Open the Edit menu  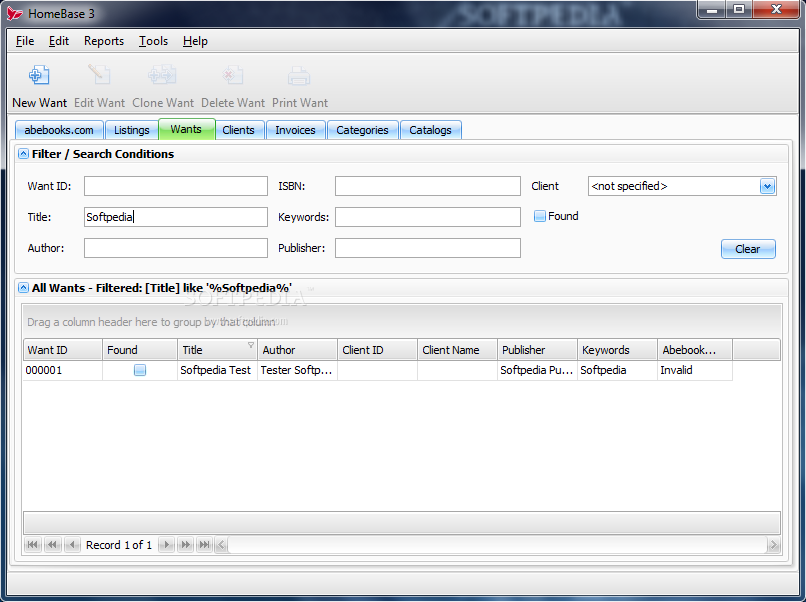click(x=59, y=41)
